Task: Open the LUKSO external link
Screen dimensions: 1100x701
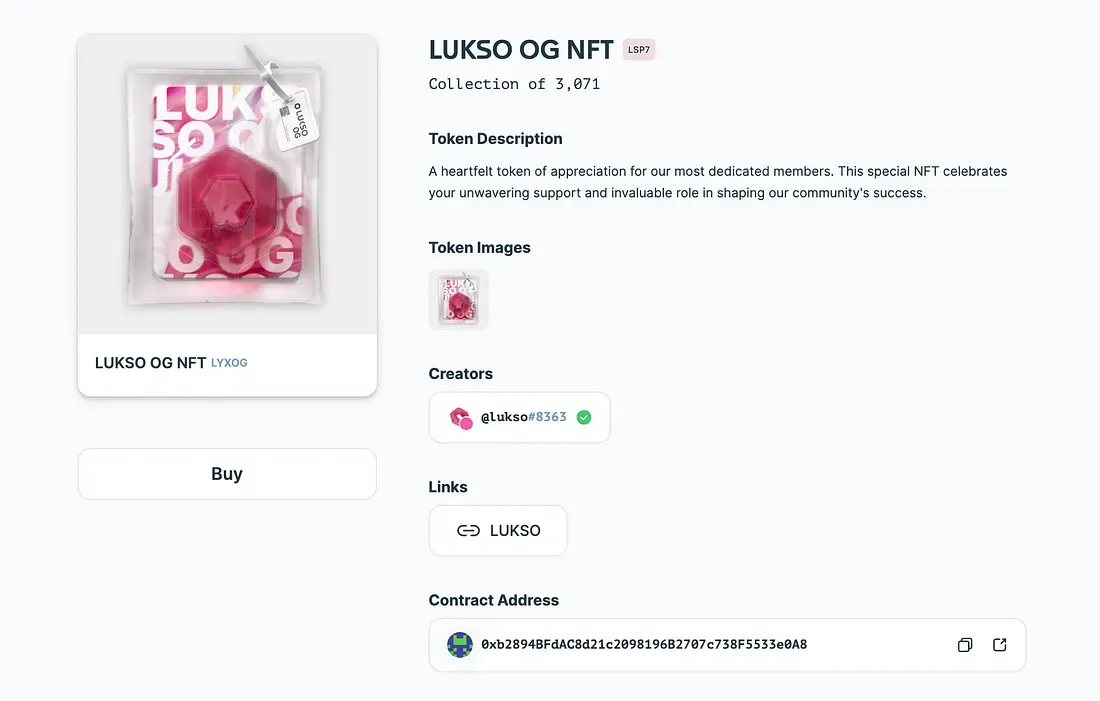Action: tap(498, 530)
